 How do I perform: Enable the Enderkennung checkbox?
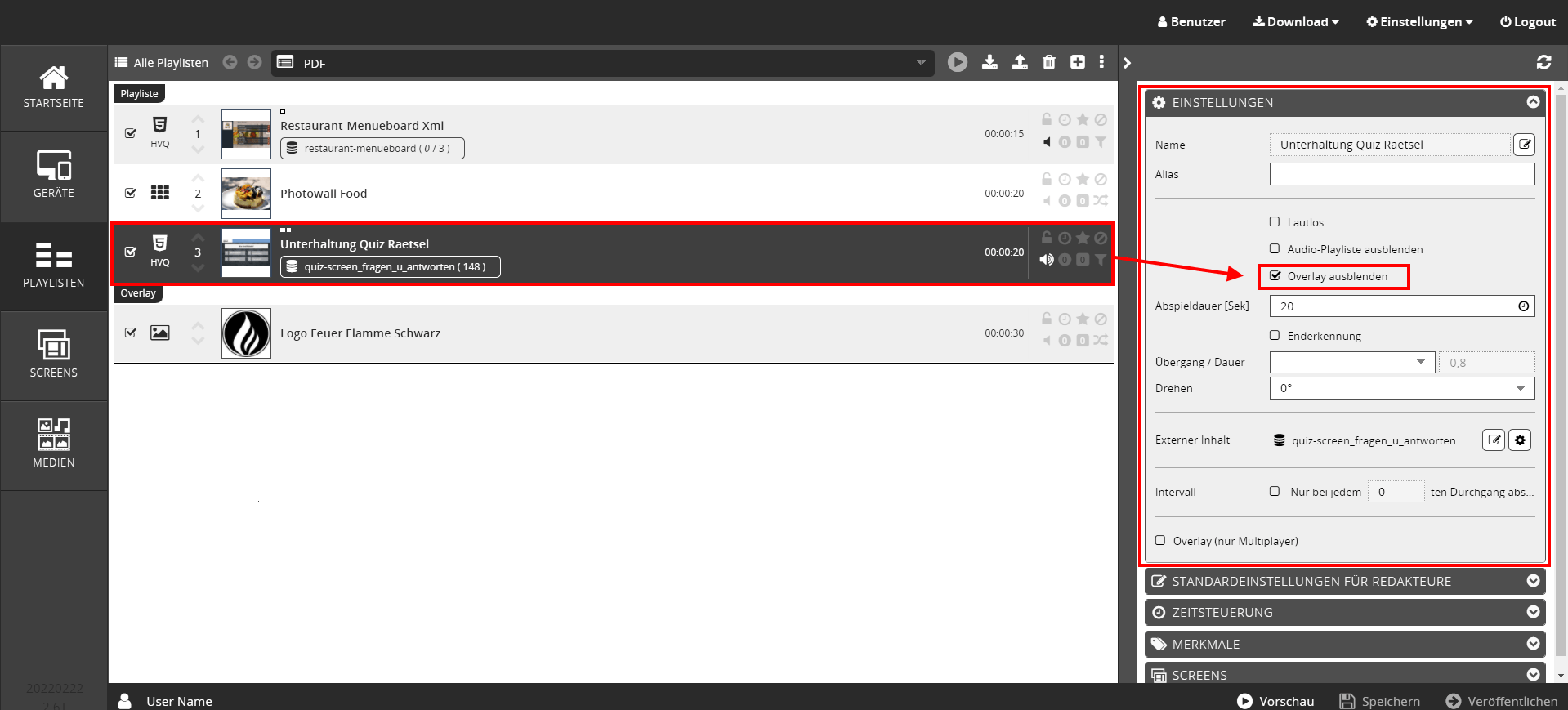(1275, 335)
